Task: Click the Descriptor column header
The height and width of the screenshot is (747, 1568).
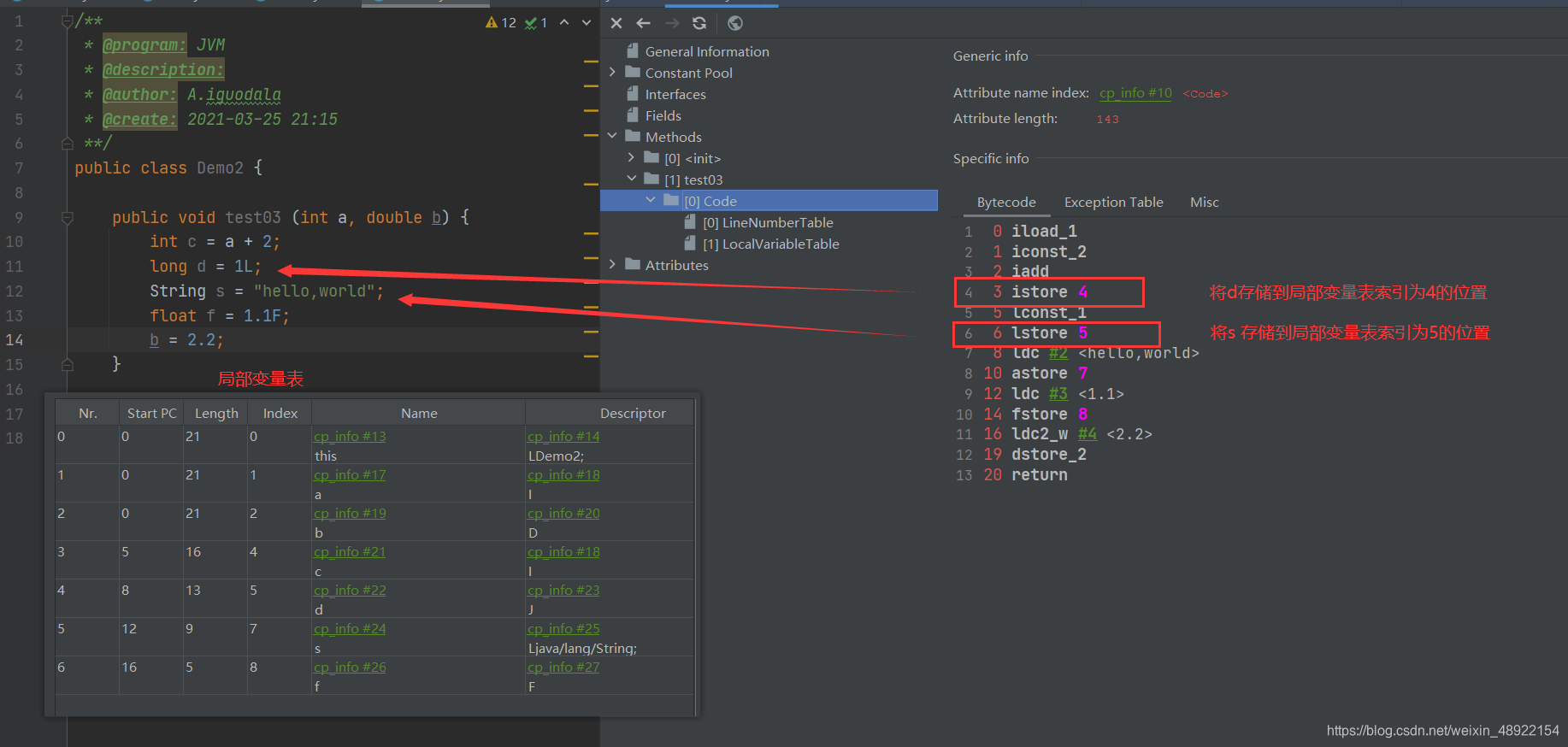Action: (x=632, y=413)
